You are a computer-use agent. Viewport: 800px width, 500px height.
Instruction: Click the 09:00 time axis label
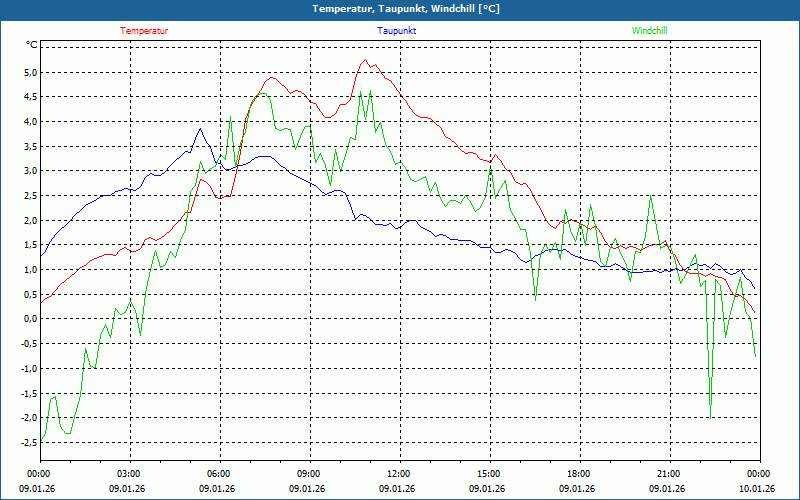(x=308, y=474)
